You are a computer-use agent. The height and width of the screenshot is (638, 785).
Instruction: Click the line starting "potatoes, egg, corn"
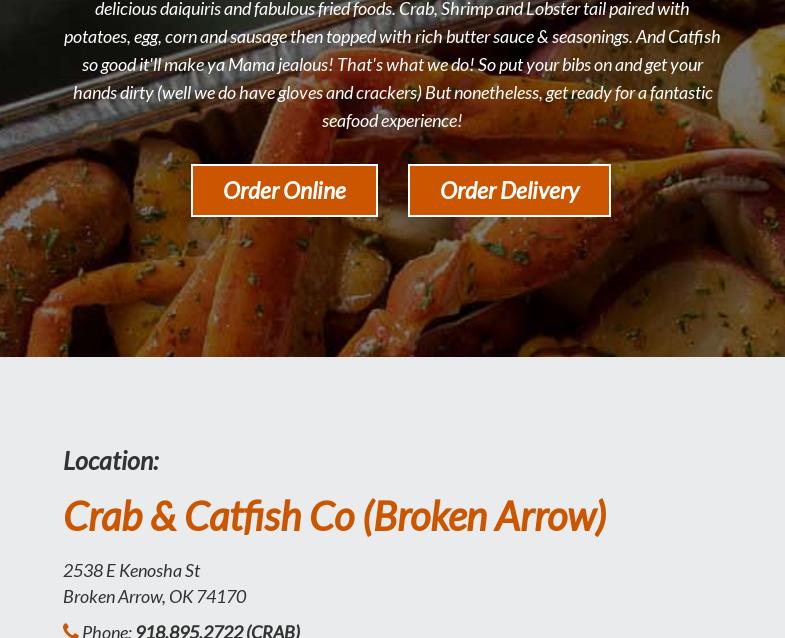point(392,37)
